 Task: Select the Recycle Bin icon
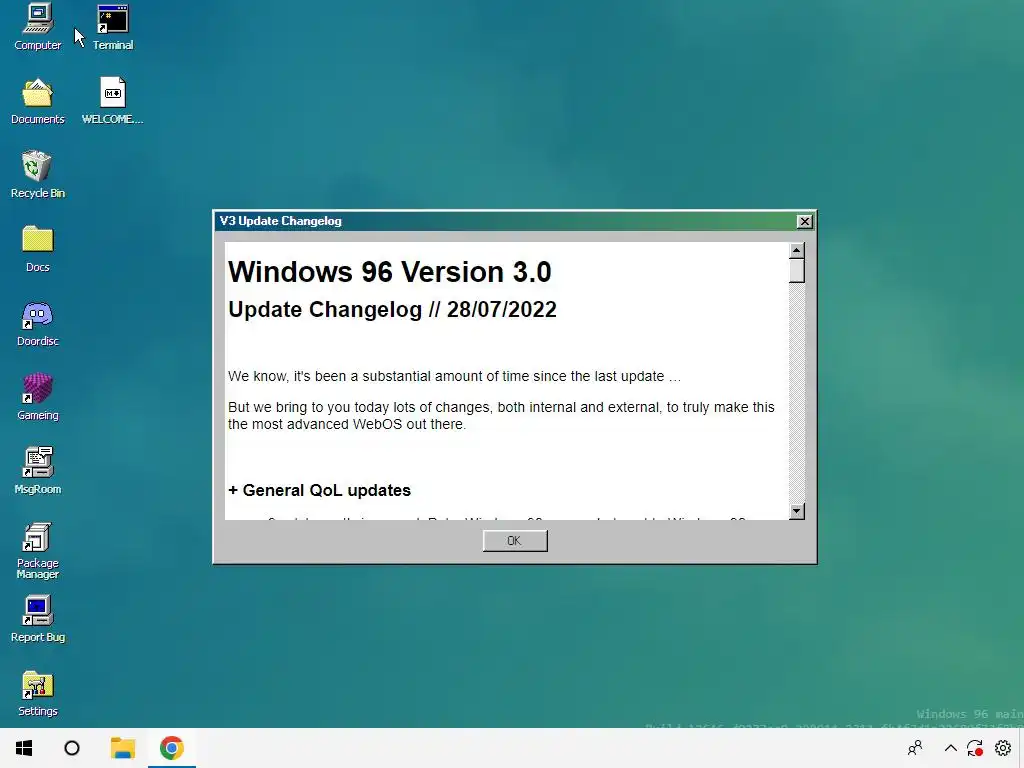click(37, 174)
